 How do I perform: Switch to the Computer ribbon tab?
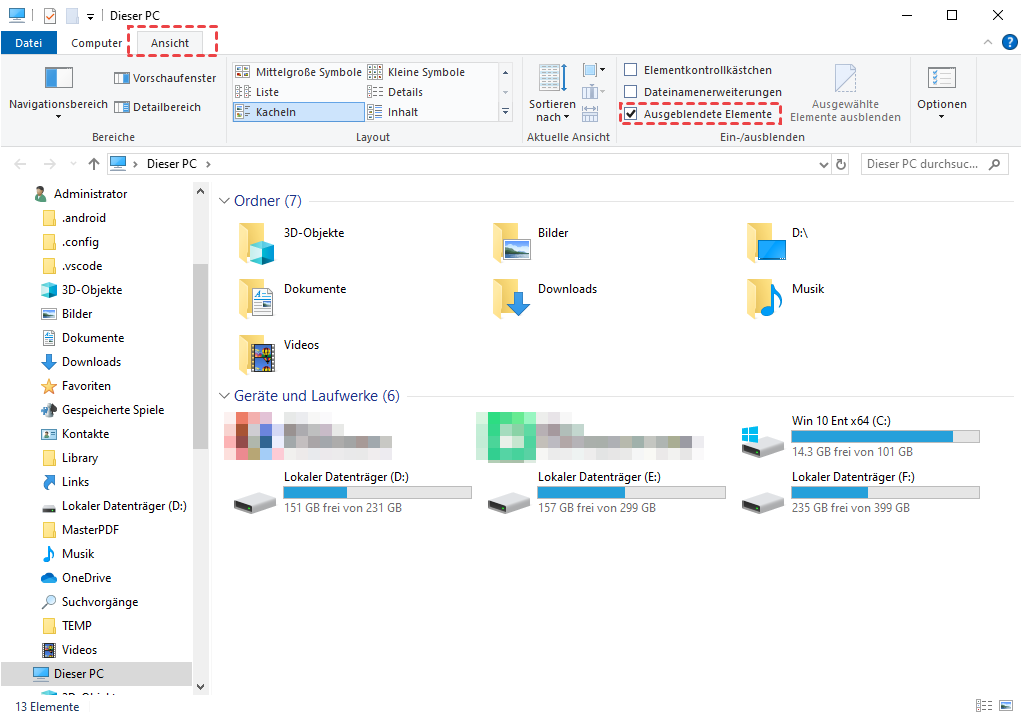pyautogui.click(x=97, y=43)
